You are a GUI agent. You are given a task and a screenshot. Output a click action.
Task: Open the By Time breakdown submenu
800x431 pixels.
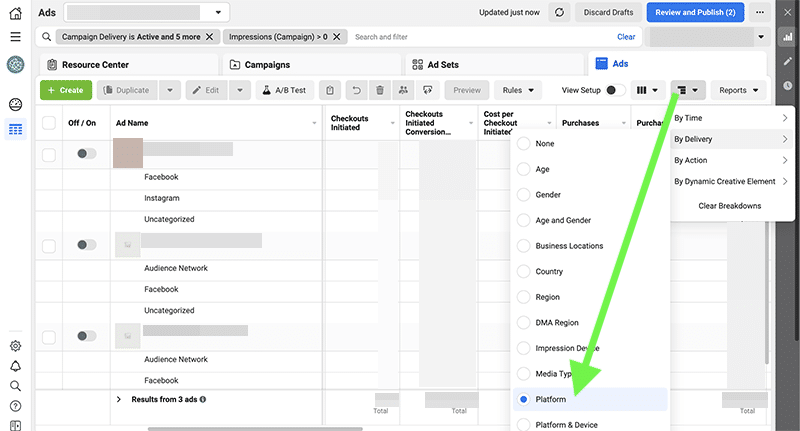730,118
